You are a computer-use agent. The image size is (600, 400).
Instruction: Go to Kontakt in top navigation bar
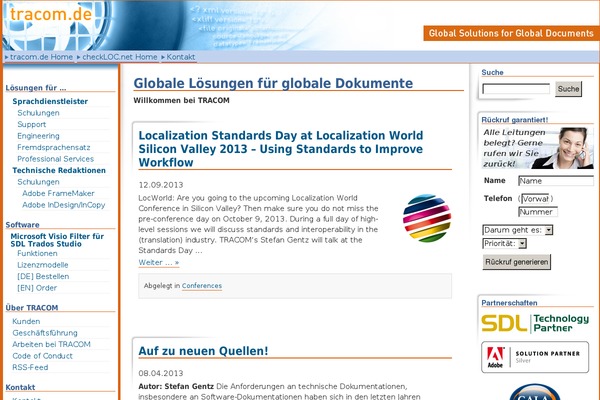click(x=181, y=57)
